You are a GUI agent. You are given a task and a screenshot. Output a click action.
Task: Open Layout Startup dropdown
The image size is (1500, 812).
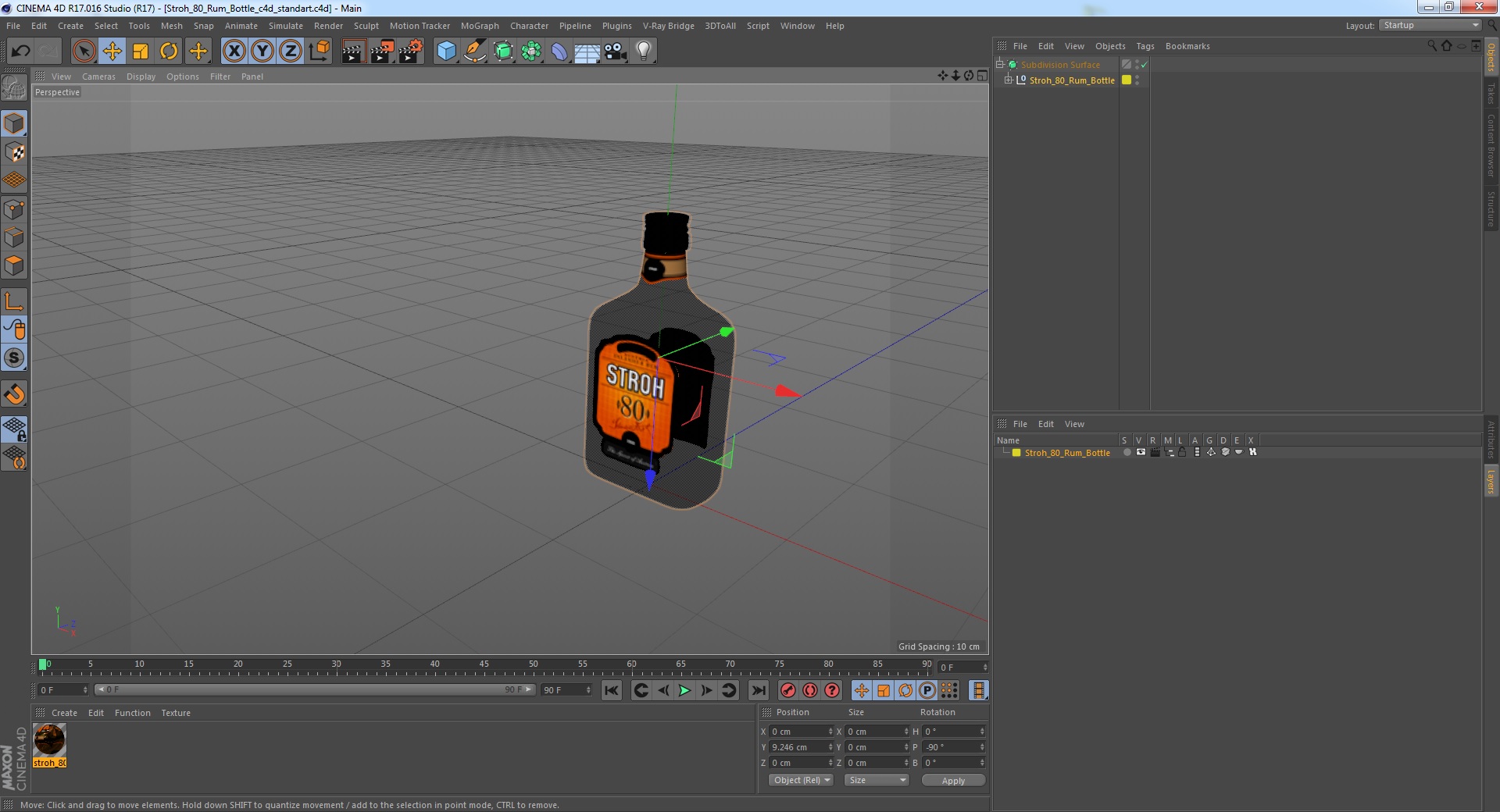tap(1430, 25)
